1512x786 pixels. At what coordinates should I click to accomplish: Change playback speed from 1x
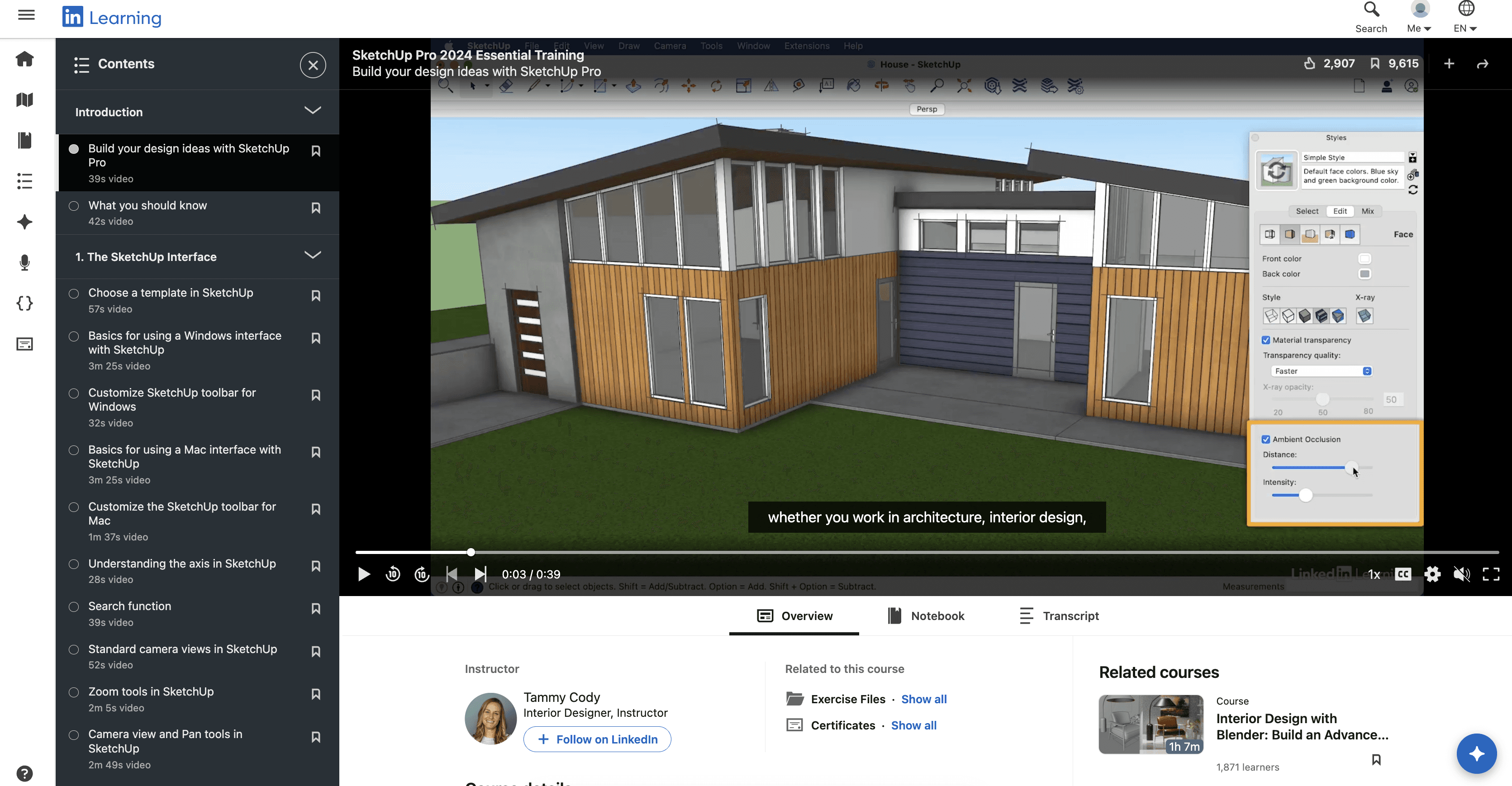click(1374, 574)
